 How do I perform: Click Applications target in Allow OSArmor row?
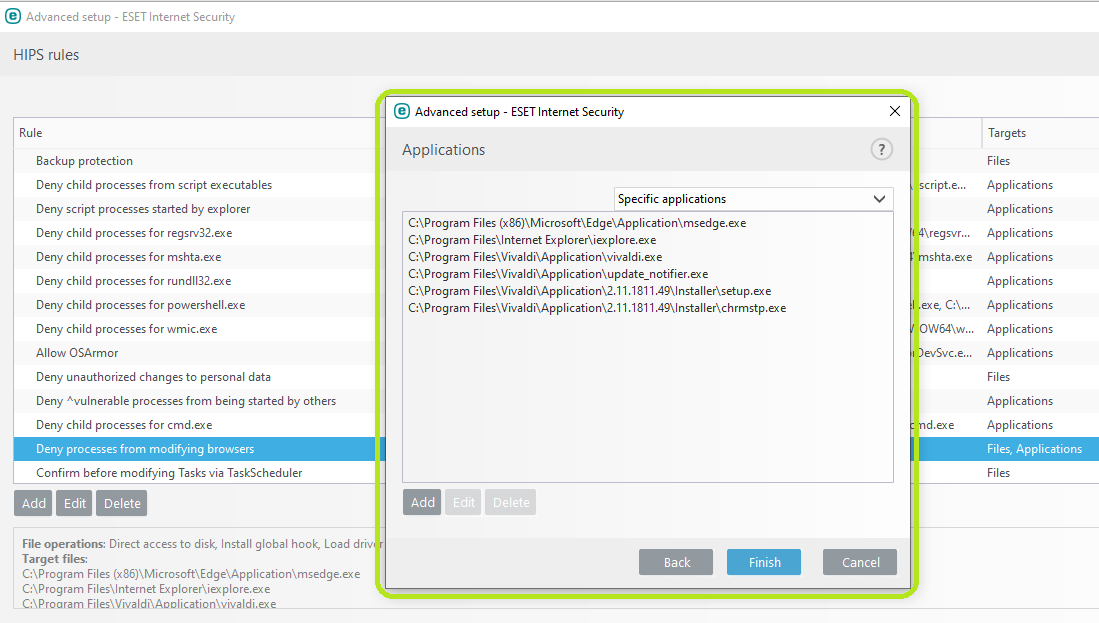pos(1020,353)
